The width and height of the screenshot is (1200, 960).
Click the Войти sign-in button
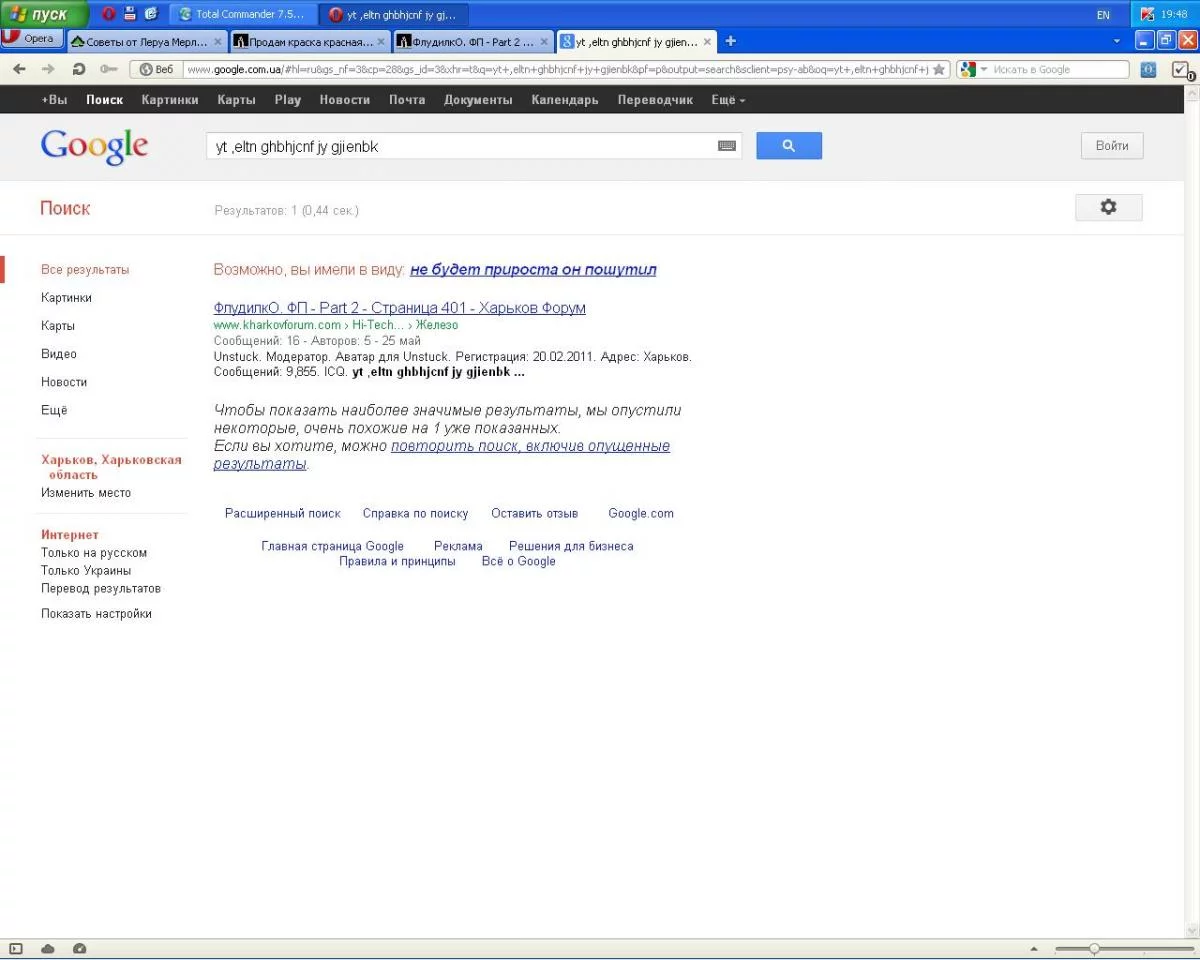(x=1112, y=146)
